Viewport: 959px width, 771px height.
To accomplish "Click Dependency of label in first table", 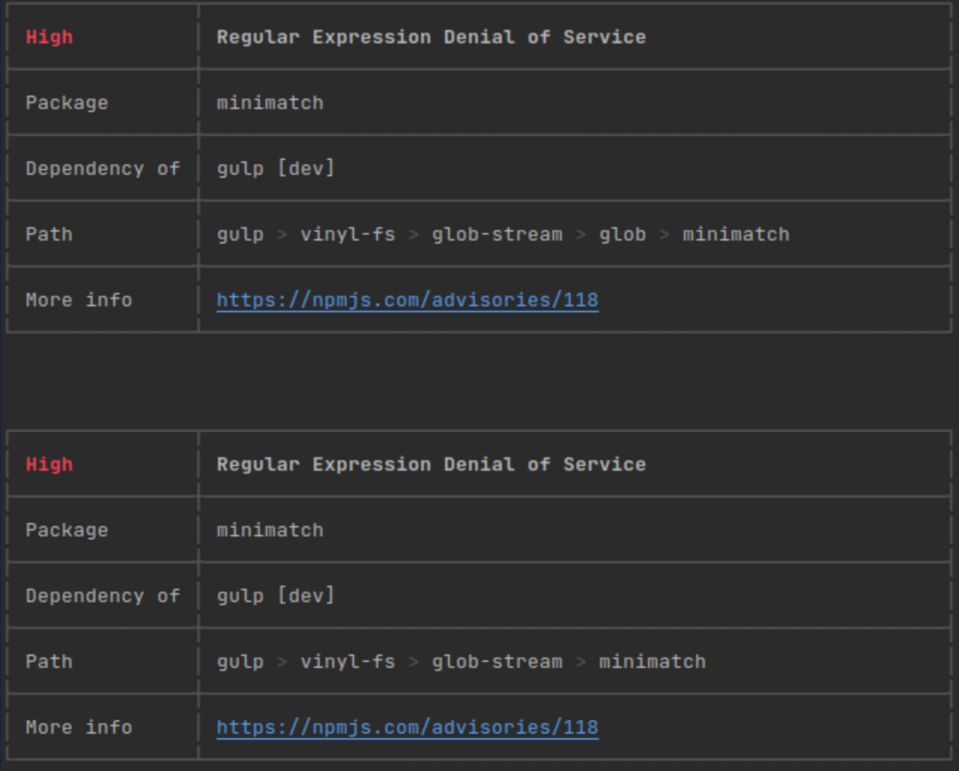I will pos(103,169).
